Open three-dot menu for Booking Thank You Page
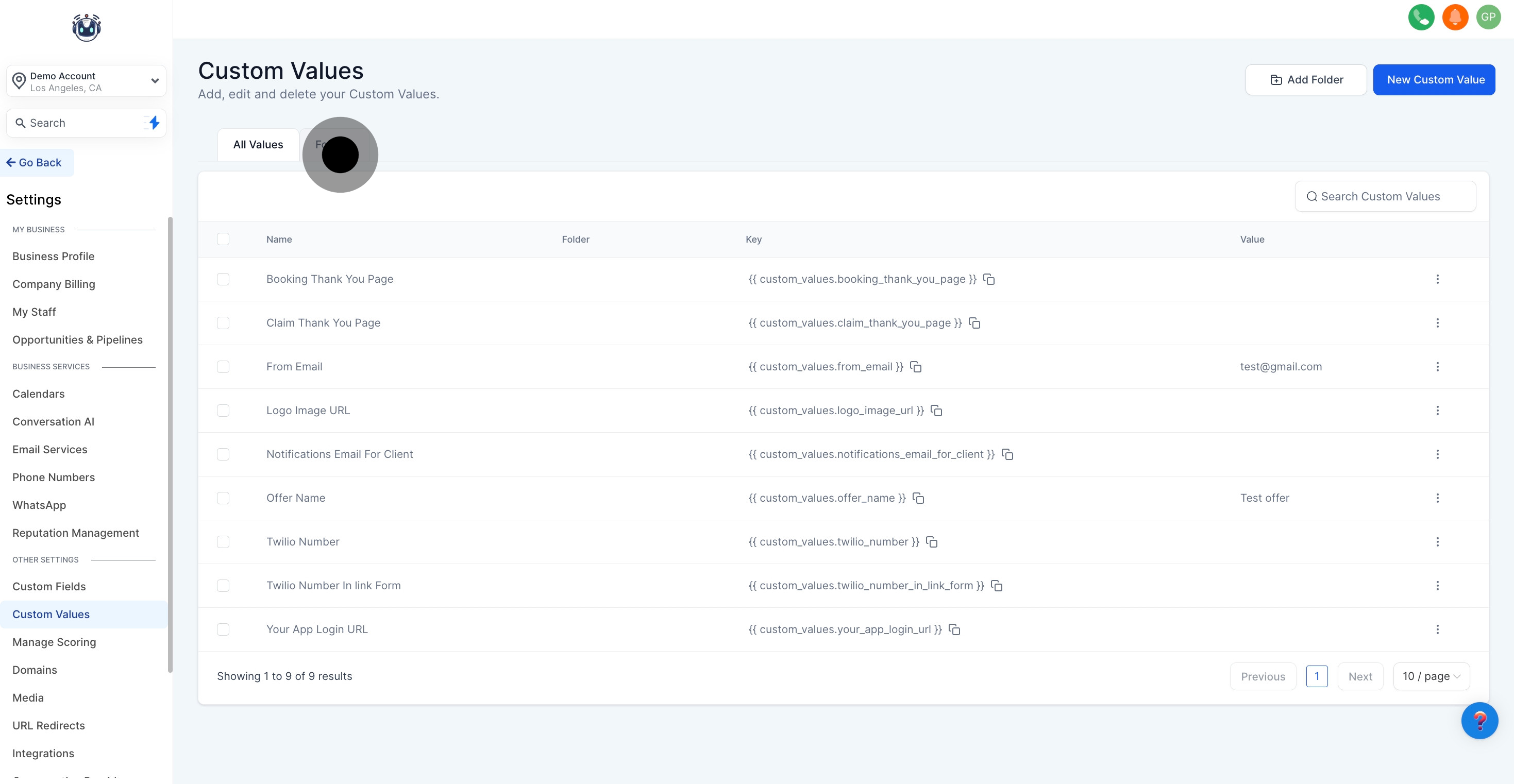1514x784 pixels. click(1437, 279)
